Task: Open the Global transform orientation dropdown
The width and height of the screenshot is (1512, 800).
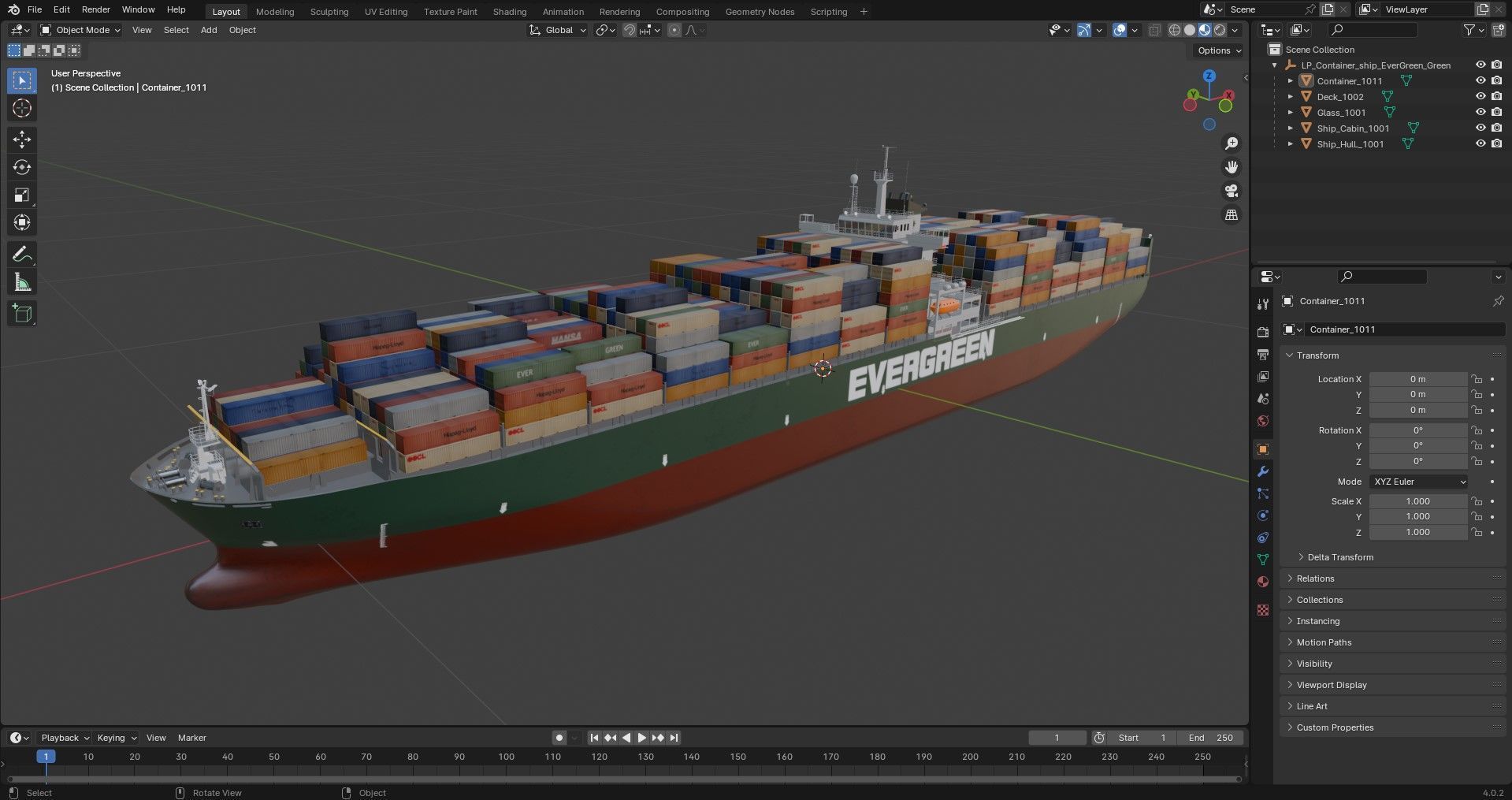Action: pyautogui.click(x=558, y=30)
